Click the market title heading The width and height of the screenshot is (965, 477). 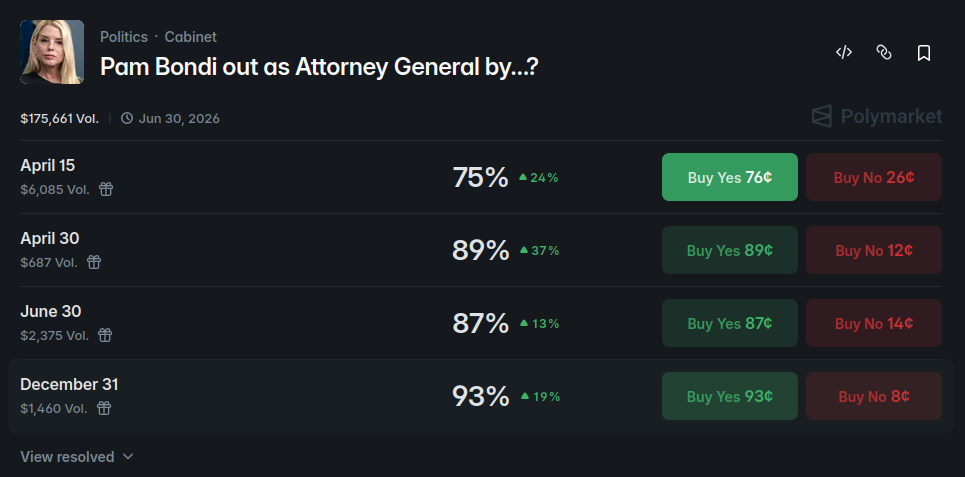click(320, 66)
